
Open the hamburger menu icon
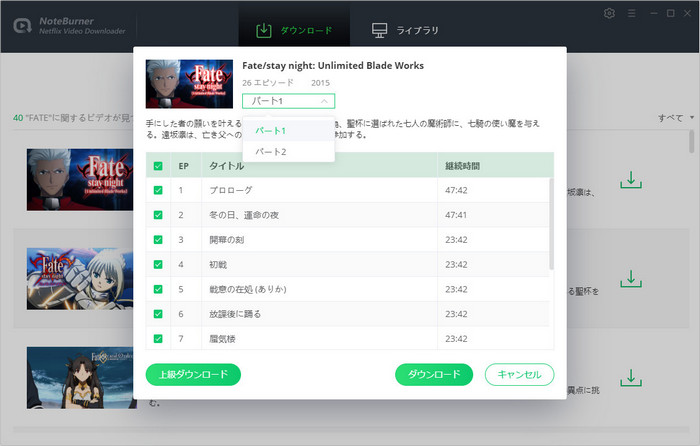[631, 13]
